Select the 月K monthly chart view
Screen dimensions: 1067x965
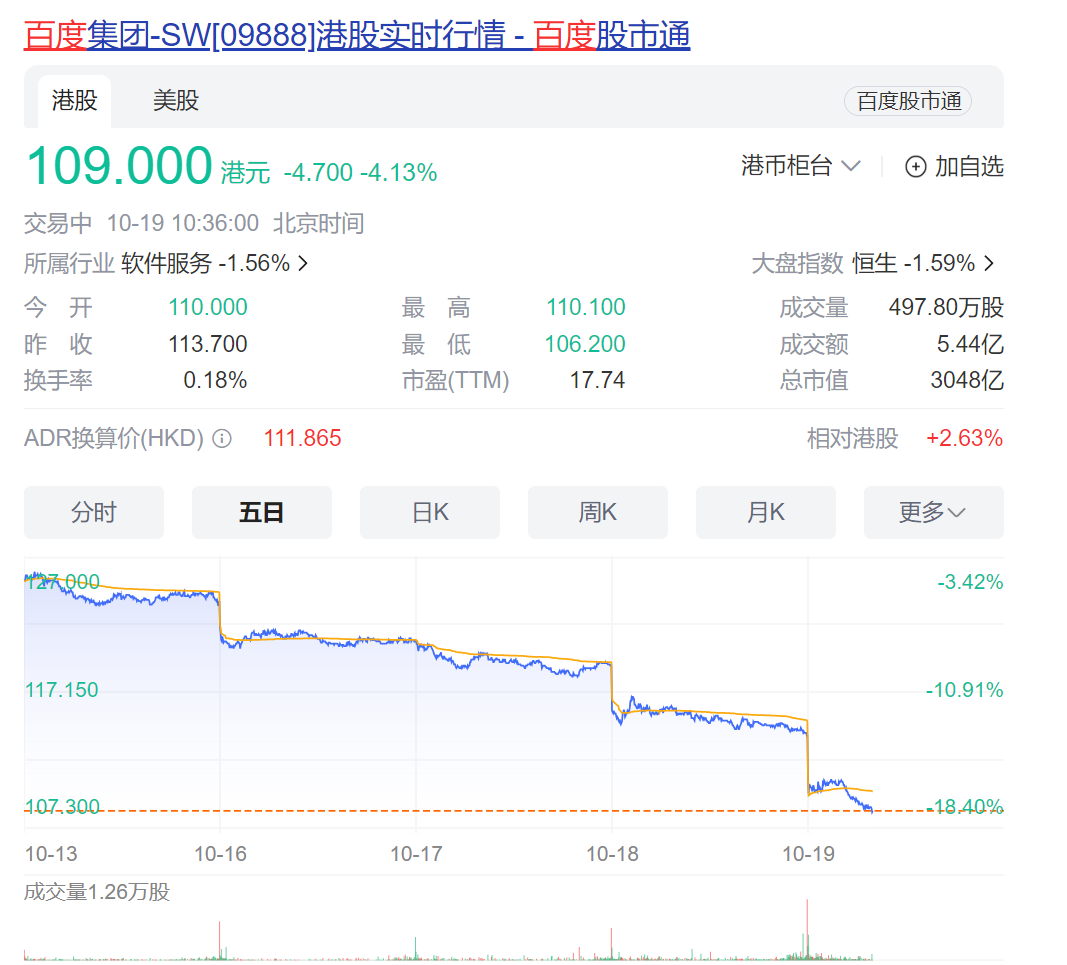tap(765, 512)
